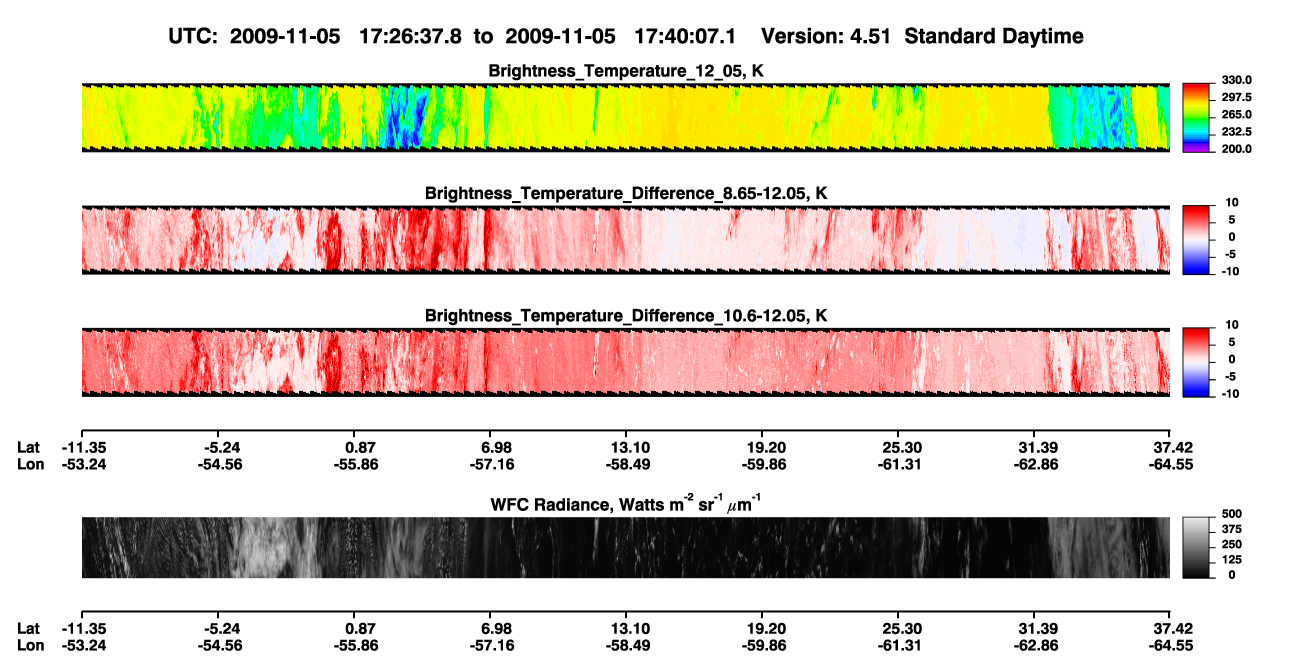Screen dimensions: 1300x667
Task: Click the 'Lon' label on the upper axis
Action: pyautogui.click(x=30, y=465)
